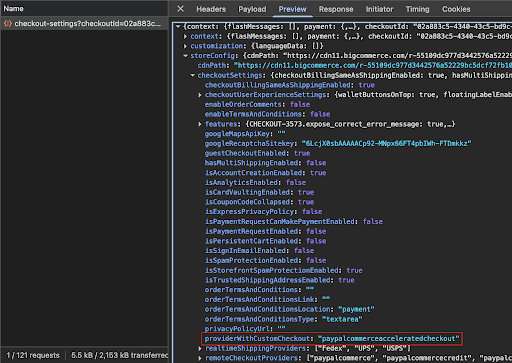Select the orderTermsAndConditionsLocation property
Viewport: 512px width, 363px height.
coord(289,309)
